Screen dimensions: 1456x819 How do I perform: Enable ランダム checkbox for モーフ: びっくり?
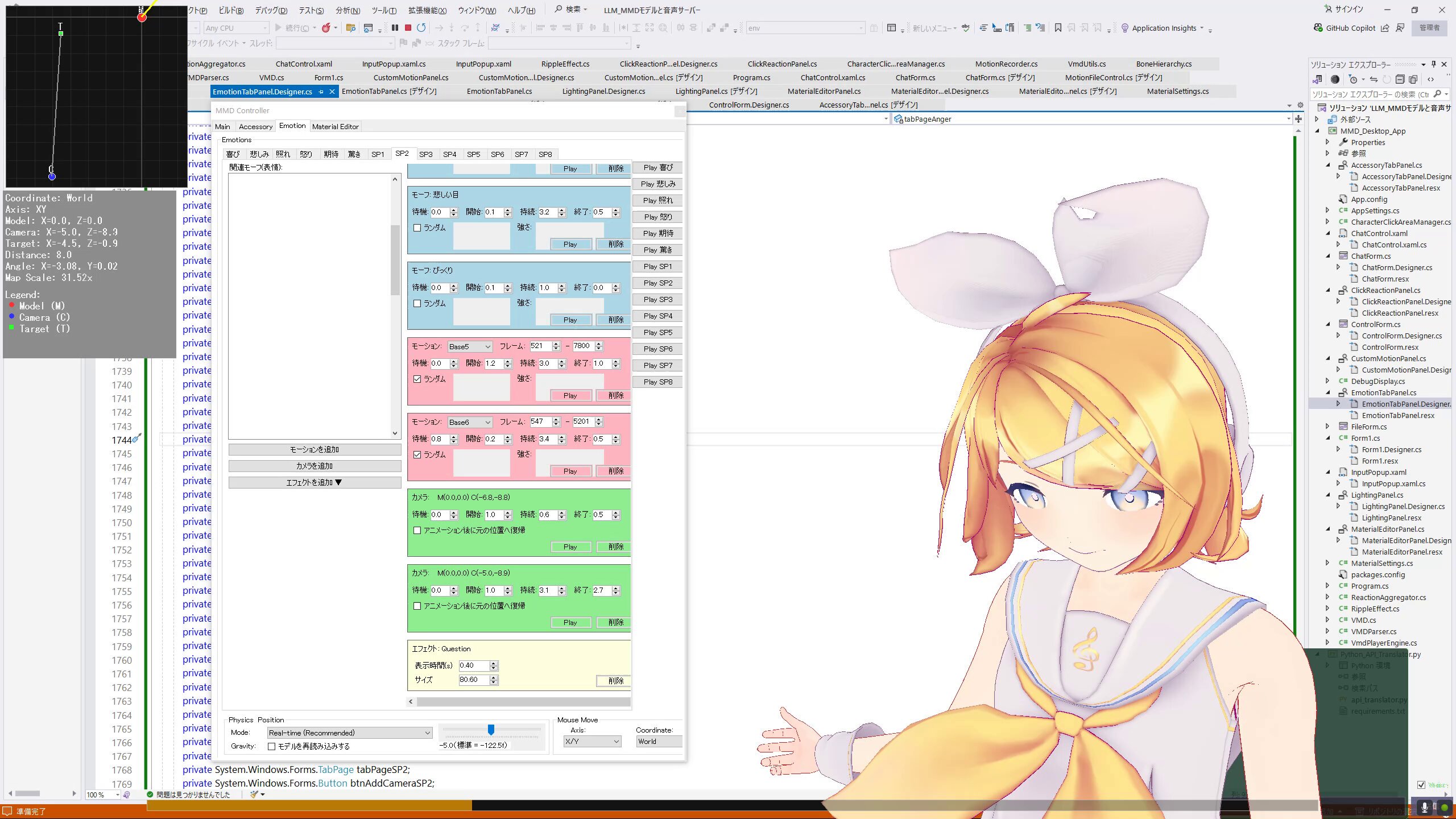coord(417,303)
